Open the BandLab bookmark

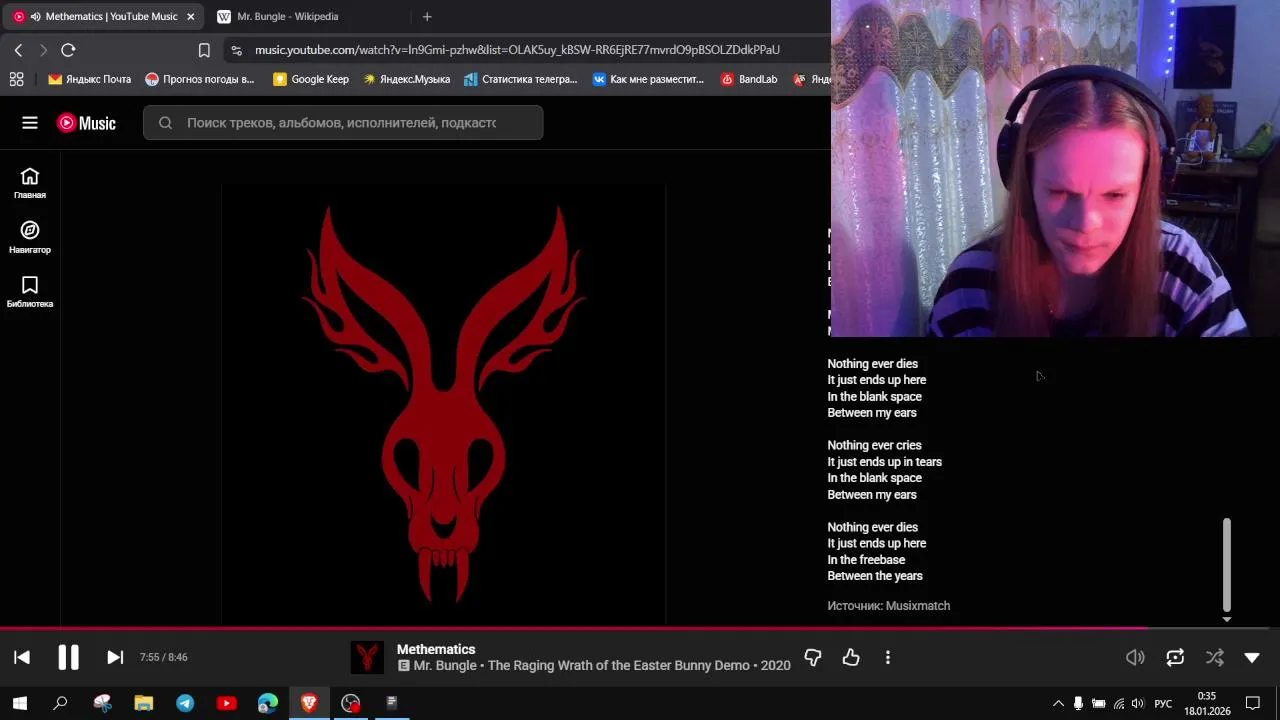pos(749,79)
